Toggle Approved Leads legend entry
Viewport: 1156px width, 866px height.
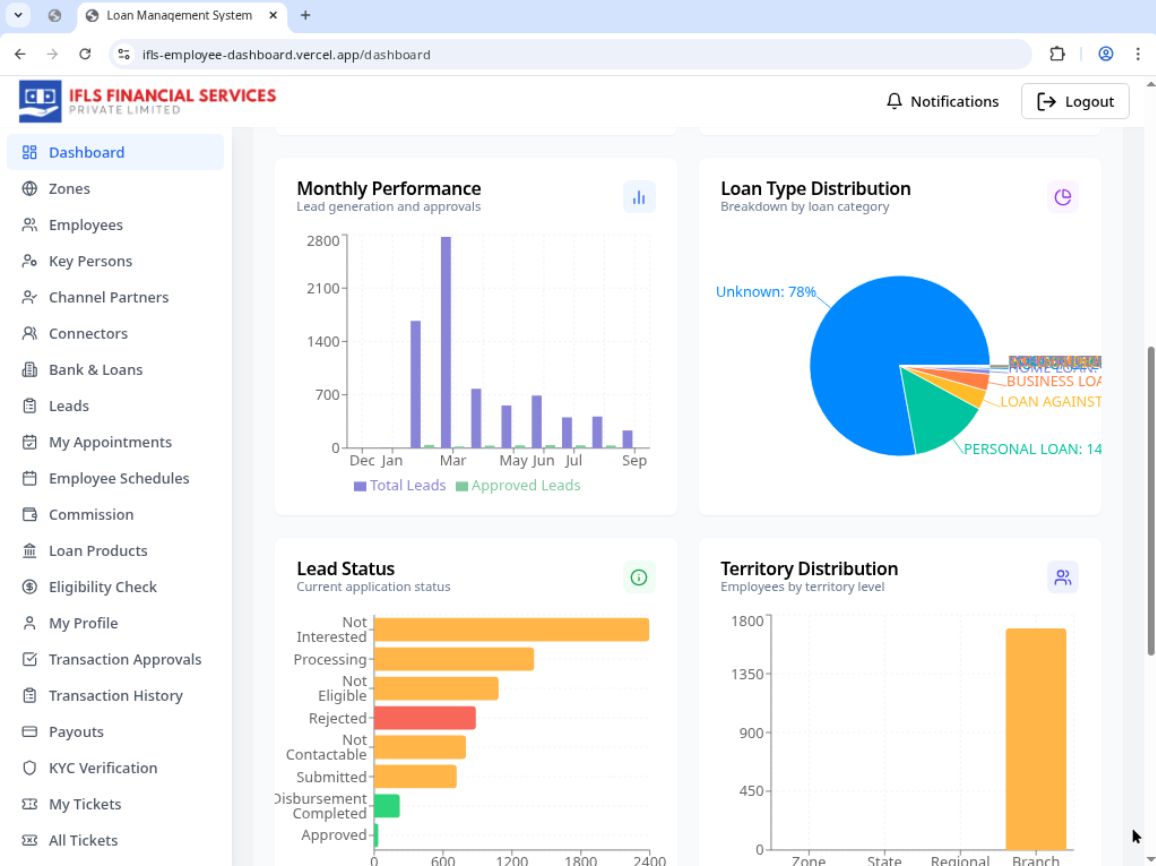tap(518, 486)
